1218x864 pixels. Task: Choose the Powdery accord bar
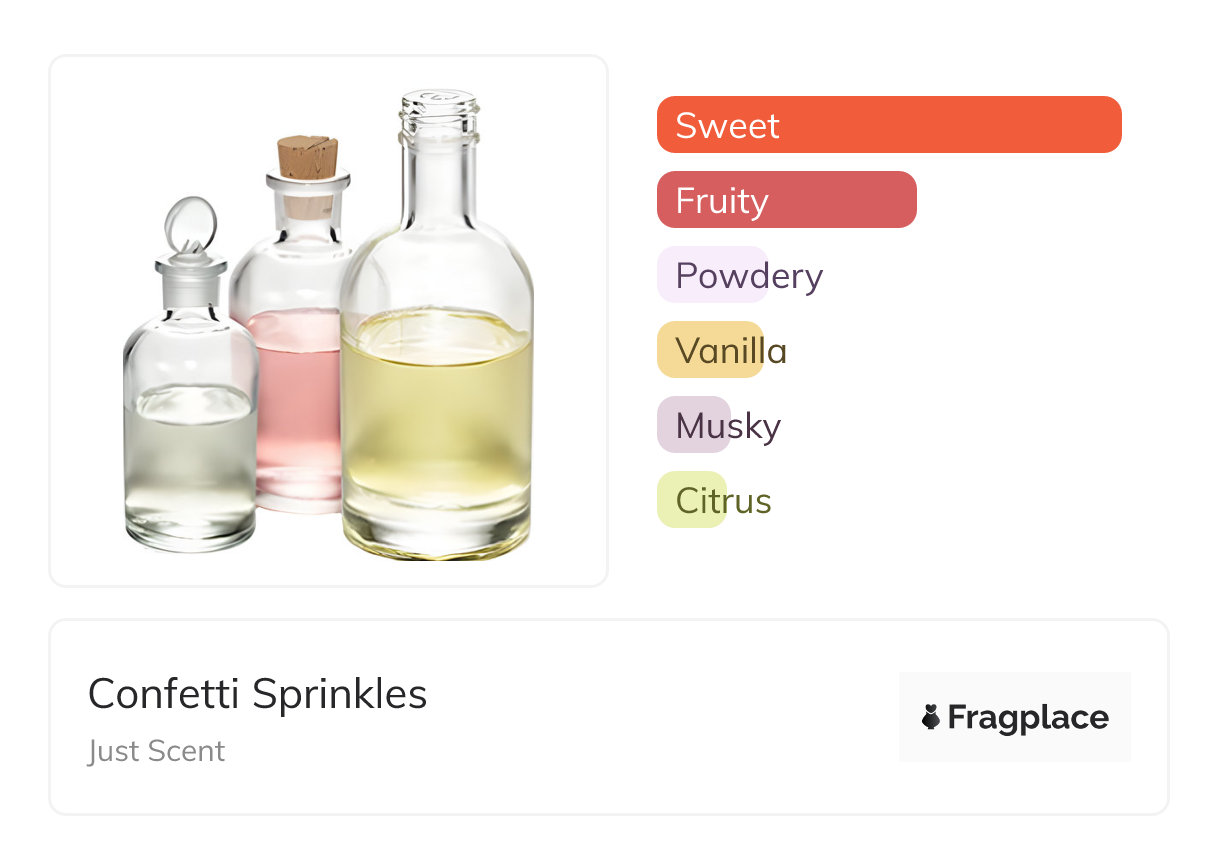[712, 275]
